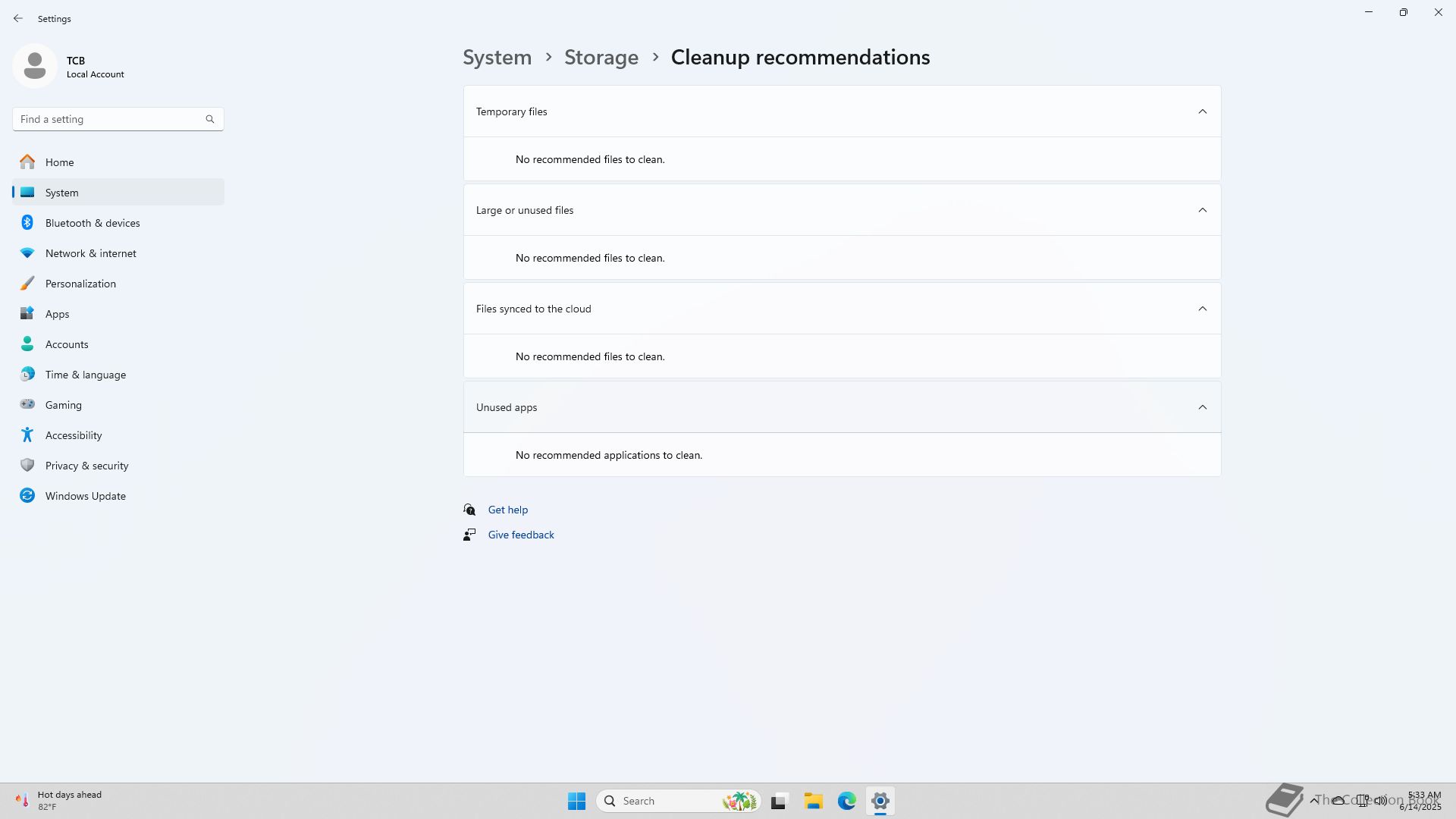Navigate to Storage in the breadcrumb
Viewport: 1456px width, 819px height.
(601, 58)
